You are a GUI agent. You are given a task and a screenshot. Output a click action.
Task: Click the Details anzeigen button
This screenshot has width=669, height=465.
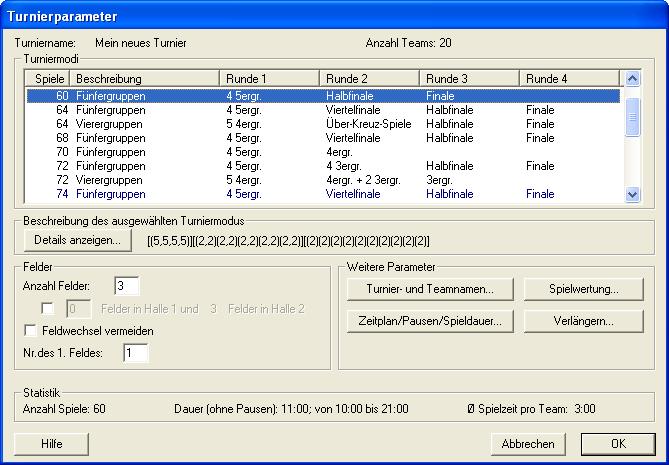point(77,240)
